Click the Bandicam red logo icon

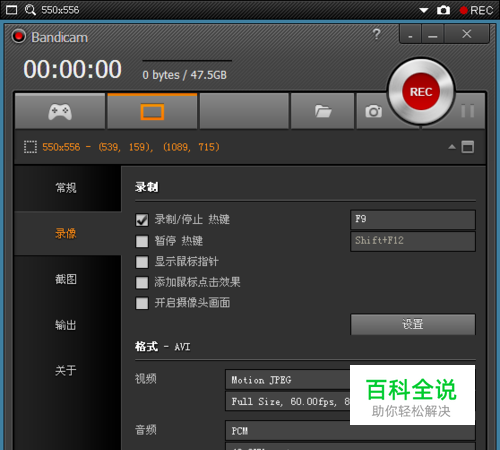[19, 36]
